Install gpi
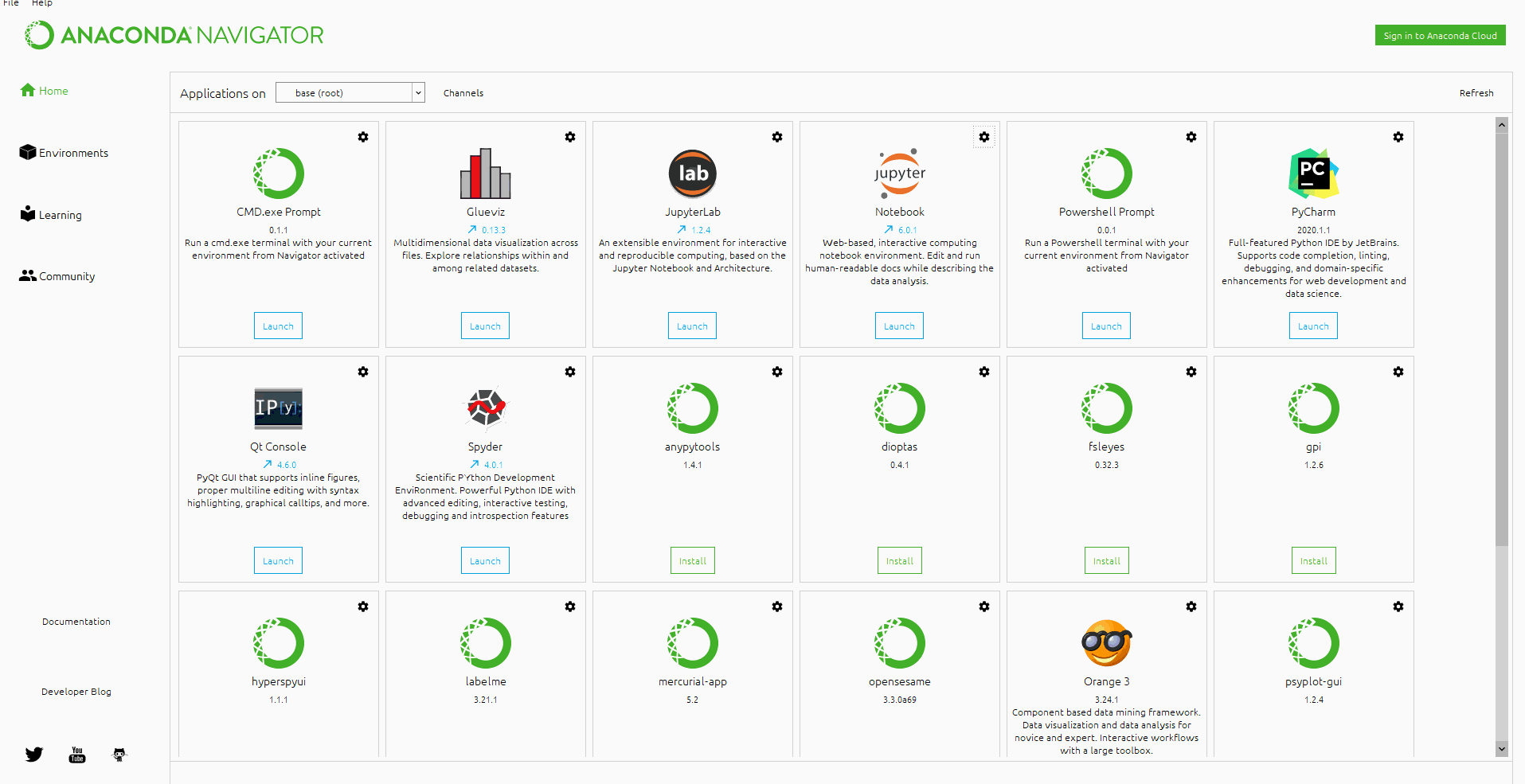This screenshot has width=1525, height=784. tap(1314, 560)
